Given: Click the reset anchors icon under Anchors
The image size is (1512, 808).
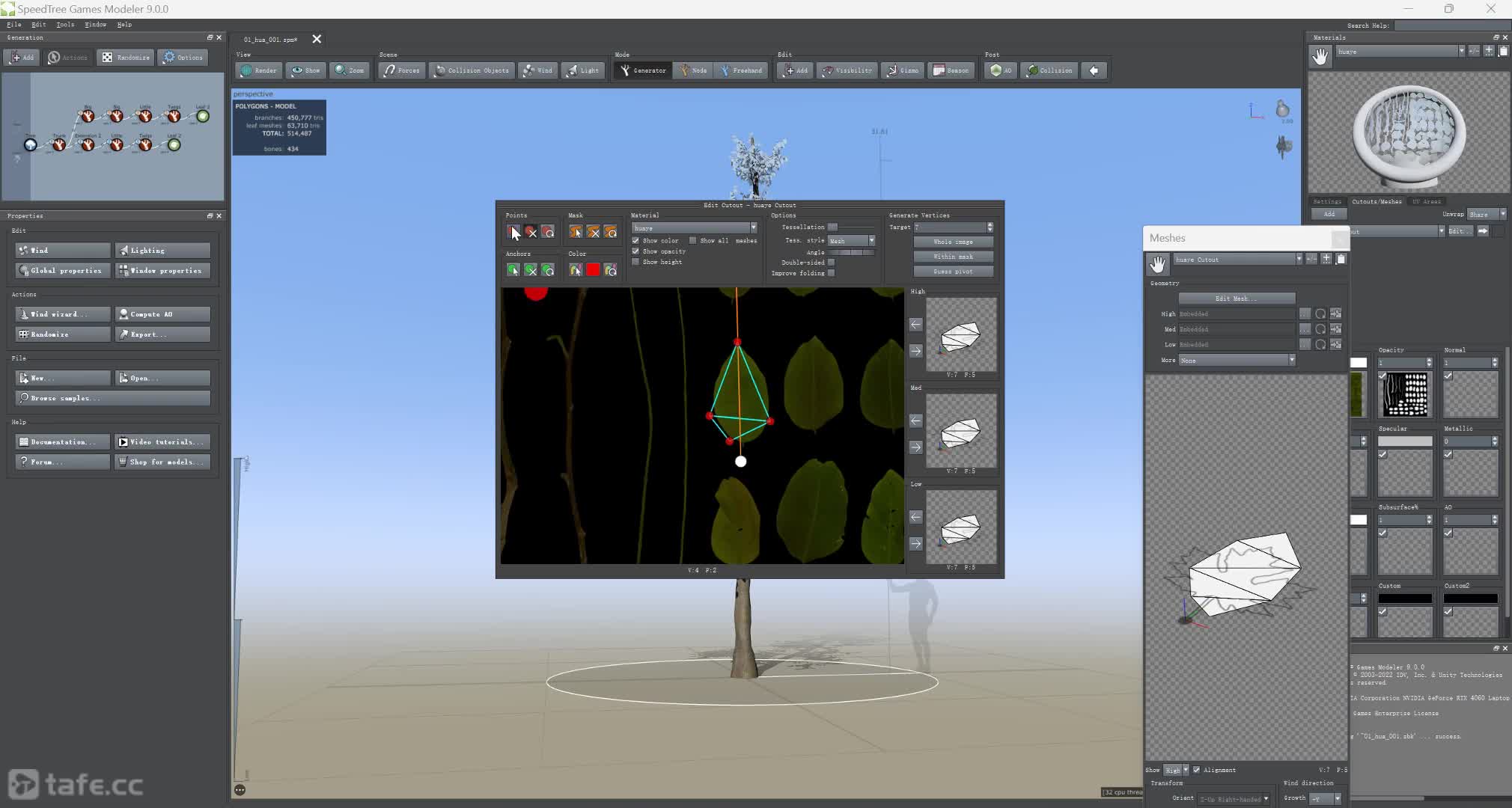Looking at the screenshot, I should pos(548,269).
